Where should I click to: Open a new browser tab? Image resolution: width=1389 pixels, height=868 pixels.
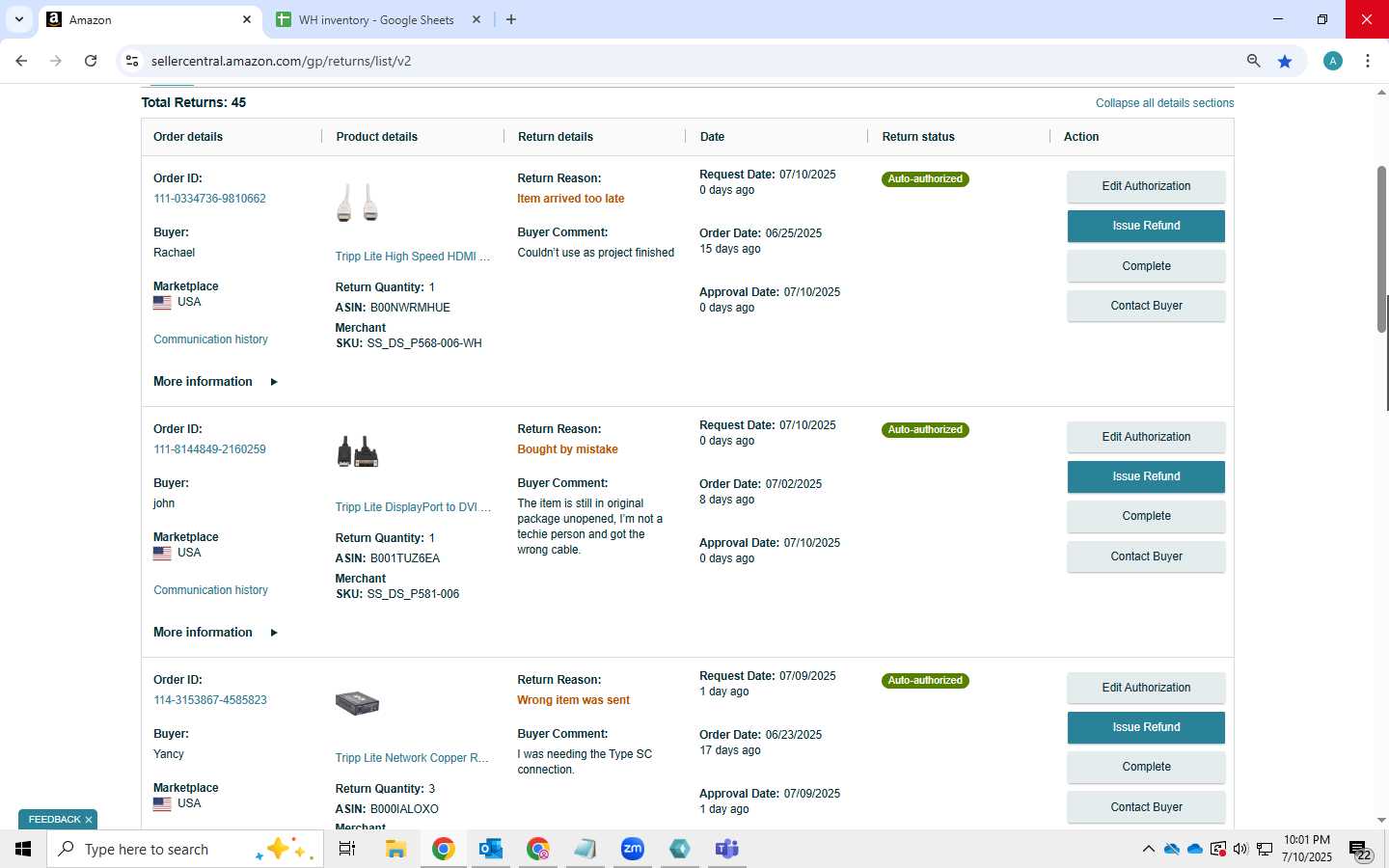click(511, 19)
